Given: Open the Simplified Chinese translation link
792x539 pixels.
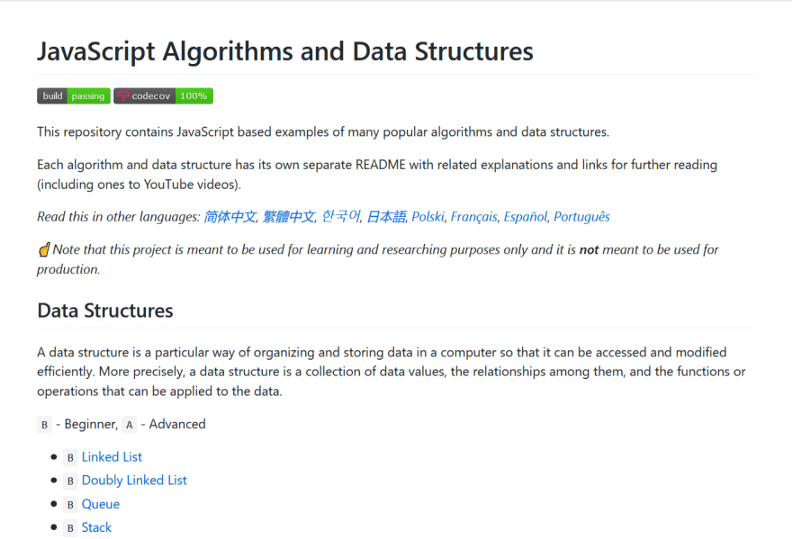Looking at the screenshot, I should 229,216.
